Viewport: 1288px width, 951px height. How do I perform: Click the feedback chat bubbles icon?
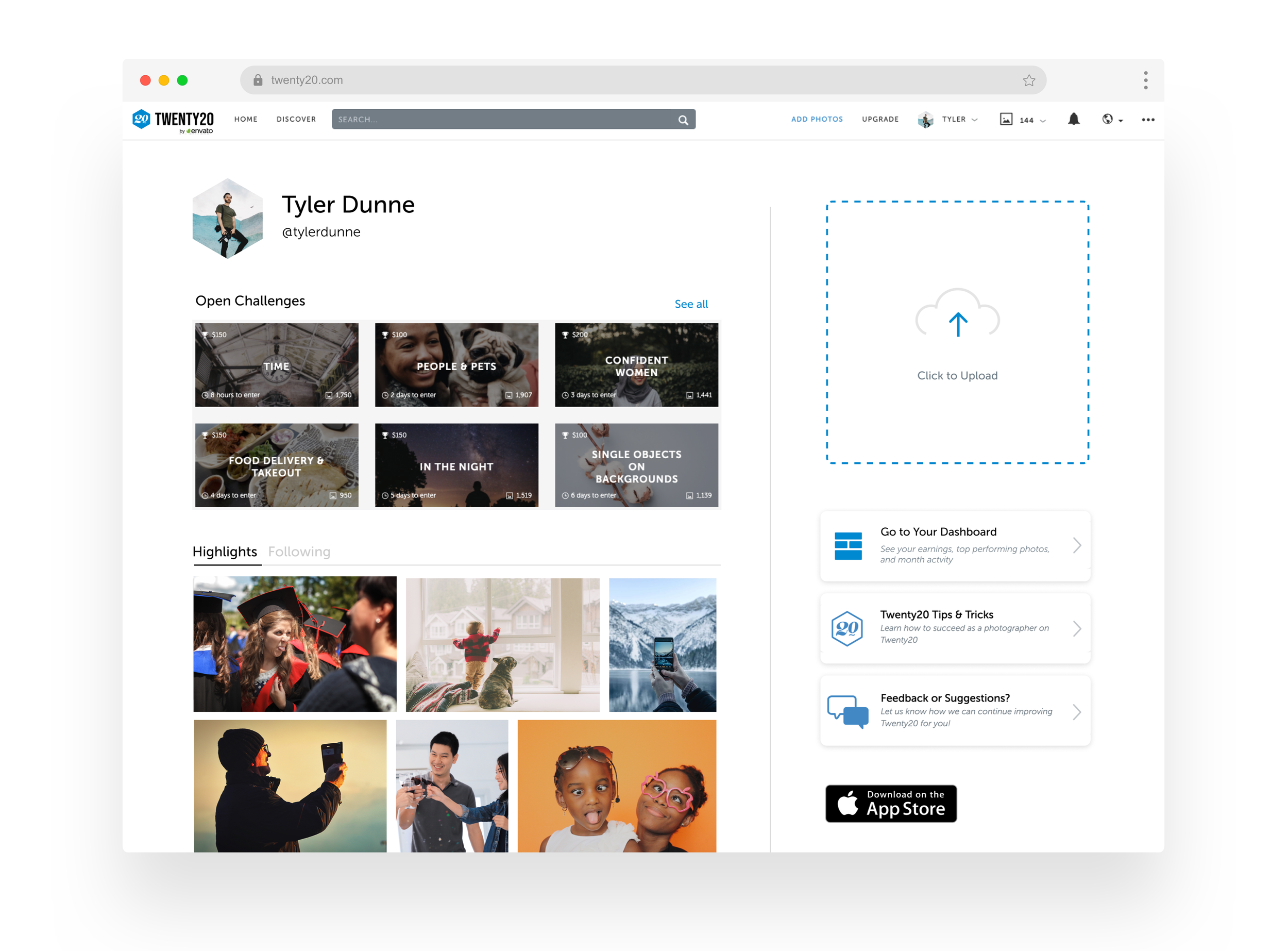pyautogui.click(x=848, y=711)
